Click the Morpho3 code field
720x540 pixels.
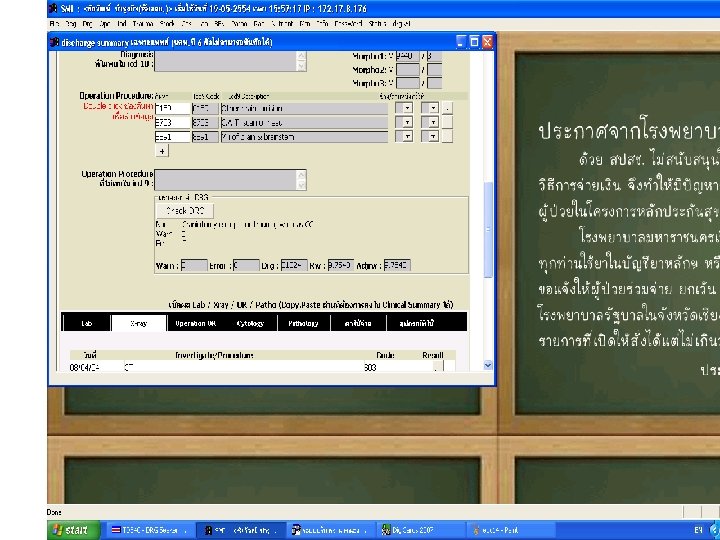[x=408, y=83]
